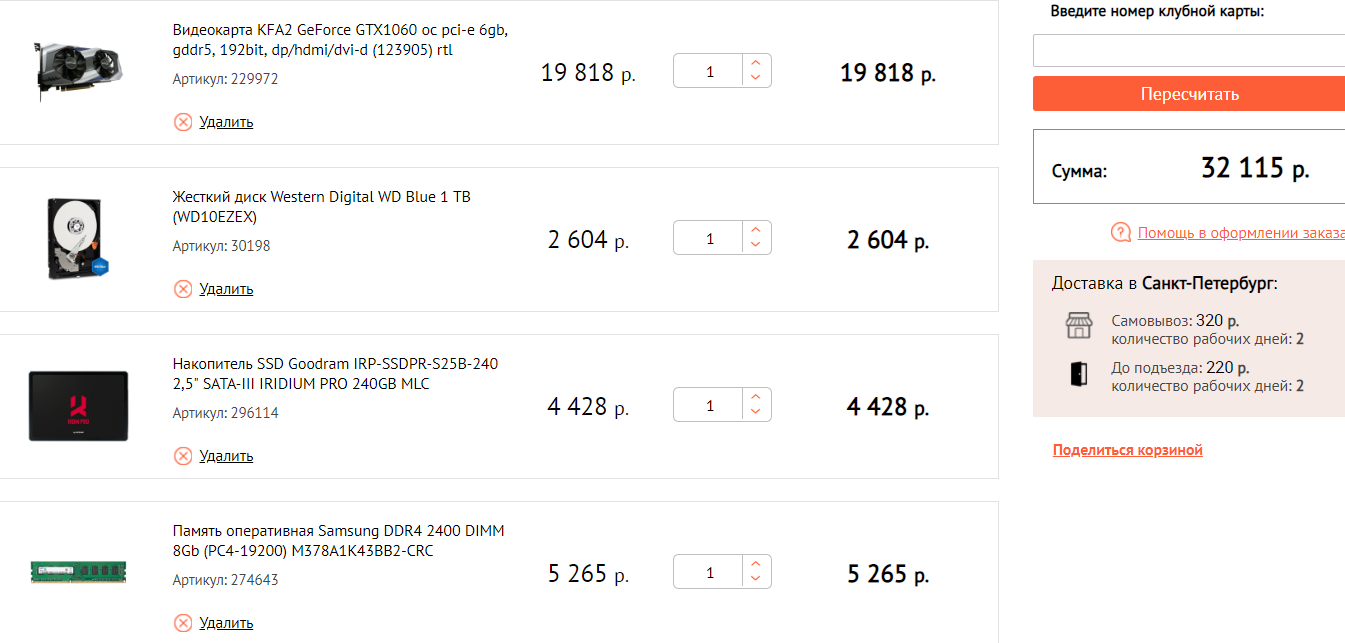
Task: Decrease quantity of the Goodram SSD
Action: pyautogui.click(x=756, y=412)
